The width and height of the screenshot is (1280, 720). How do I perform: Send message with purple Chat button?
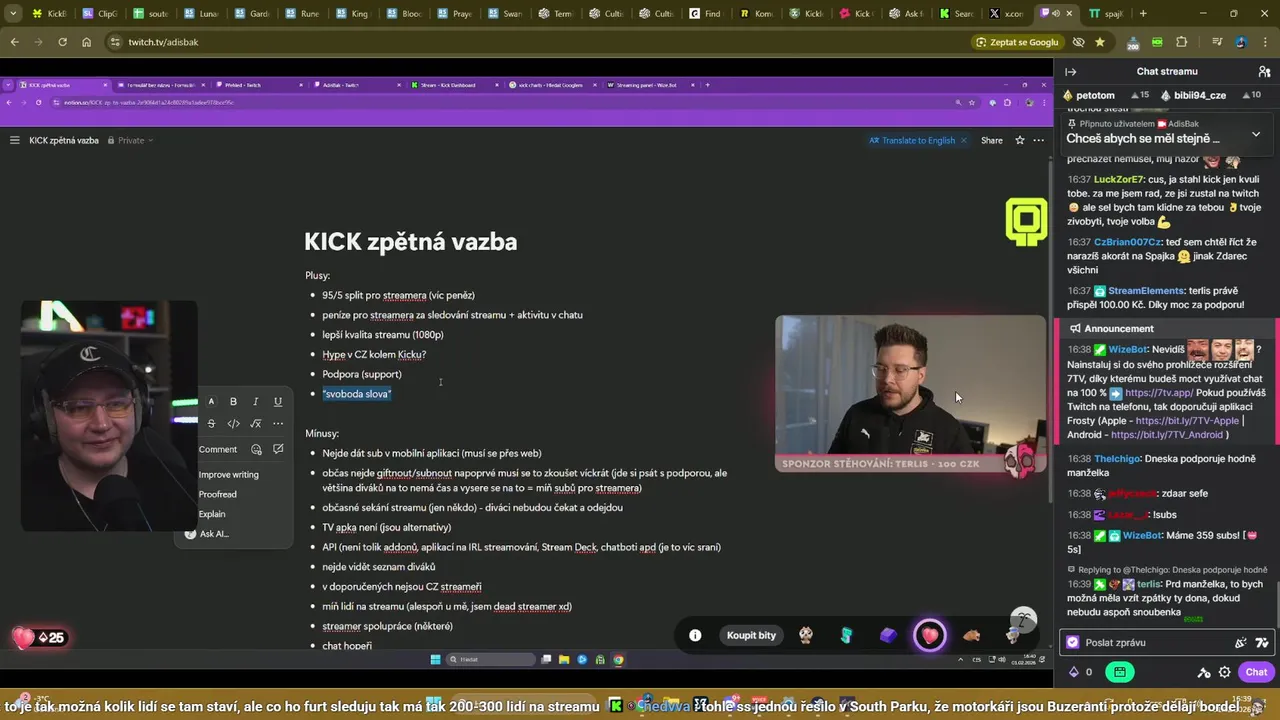click(x=1256, y=672)
